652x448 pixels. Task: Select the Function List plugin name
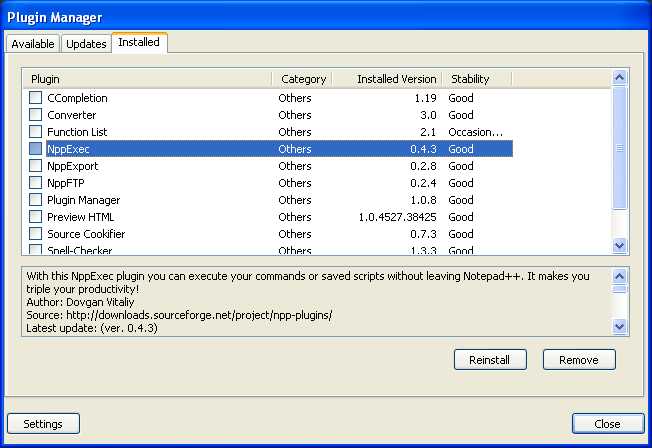(77, 132)
